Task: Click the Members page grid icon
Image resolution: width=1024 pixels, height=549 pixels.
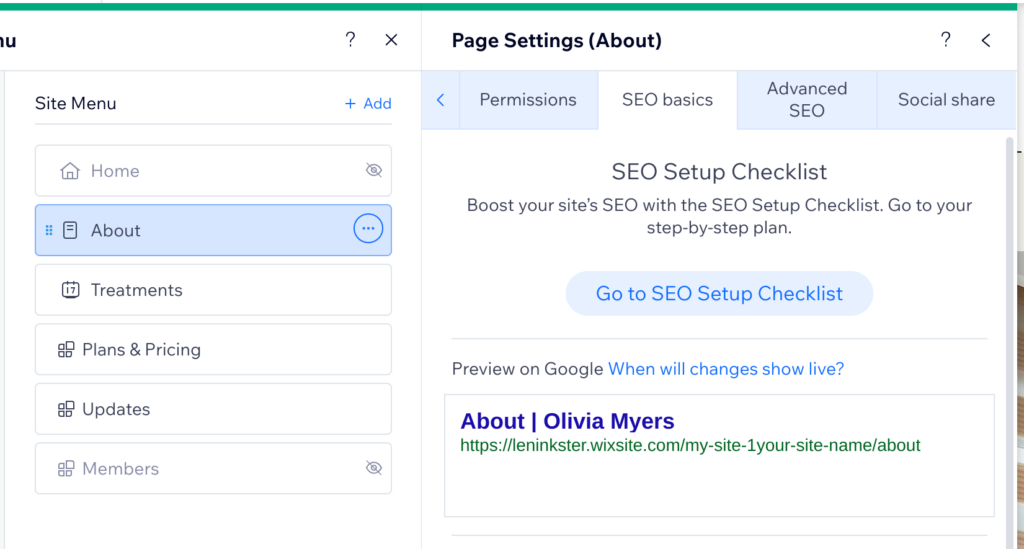Action: (x=66, y=469)
